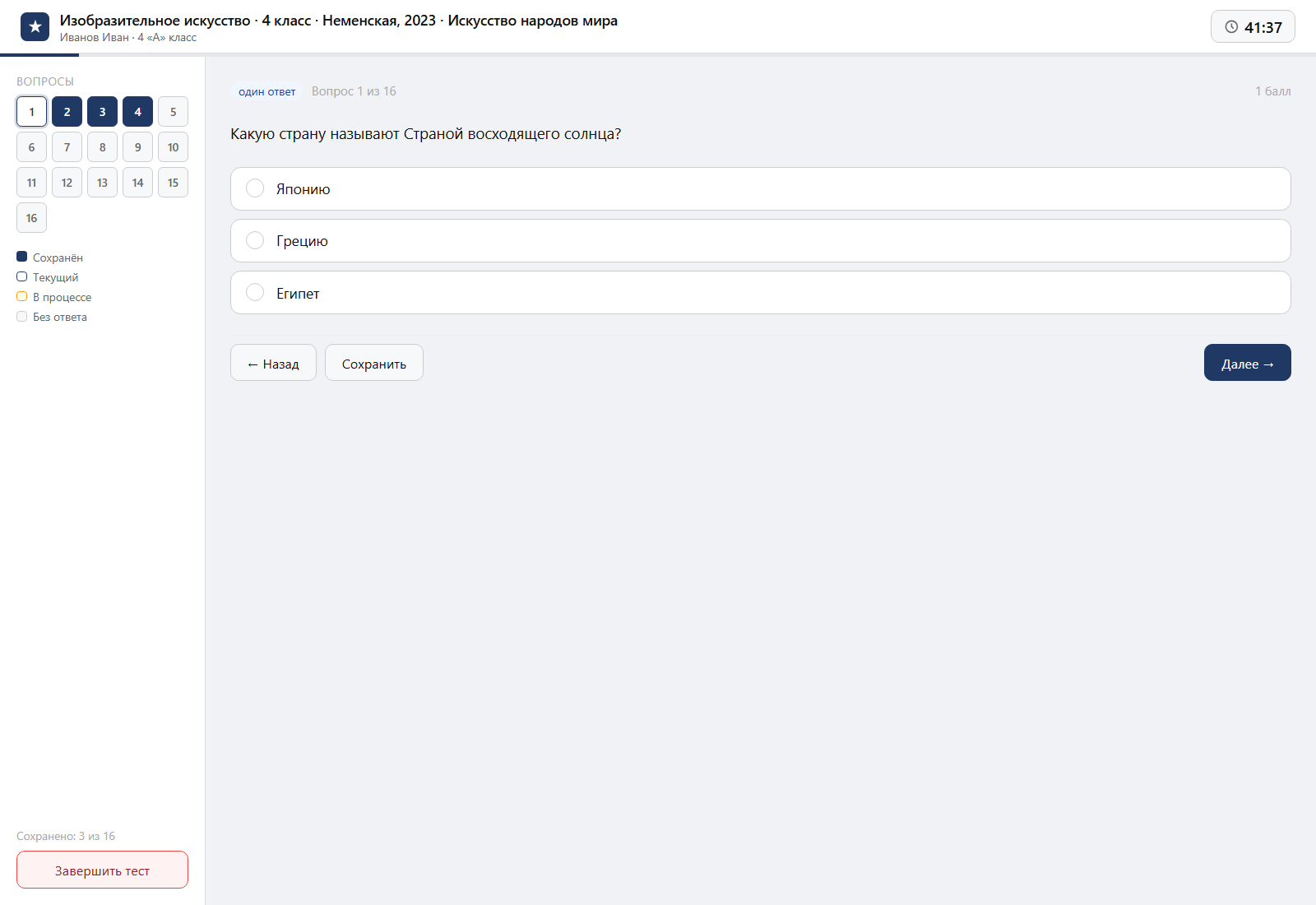Click the star logo icon in header
This screenshot has width=1316, height=905.
point(35,27)
